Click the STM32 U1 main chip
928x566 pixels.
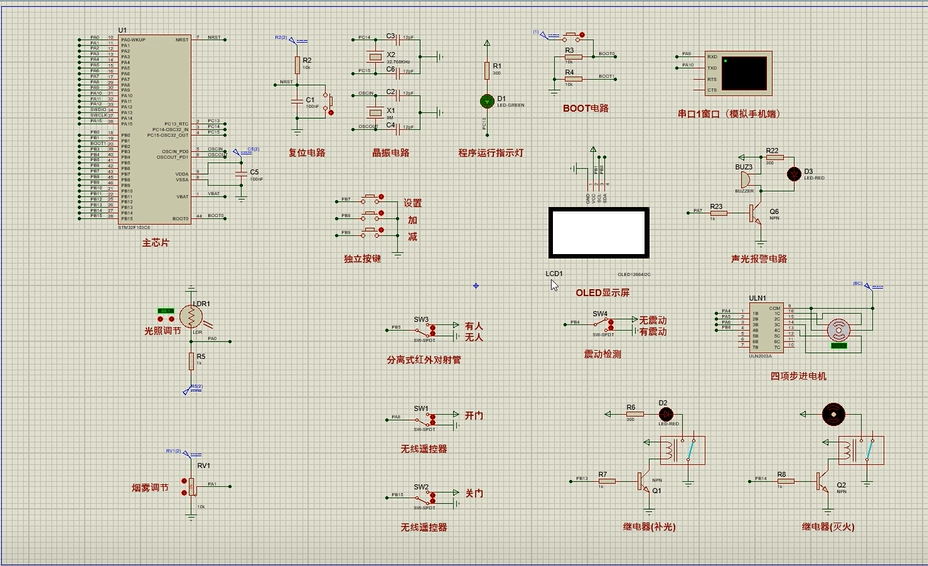click(155, 130)
